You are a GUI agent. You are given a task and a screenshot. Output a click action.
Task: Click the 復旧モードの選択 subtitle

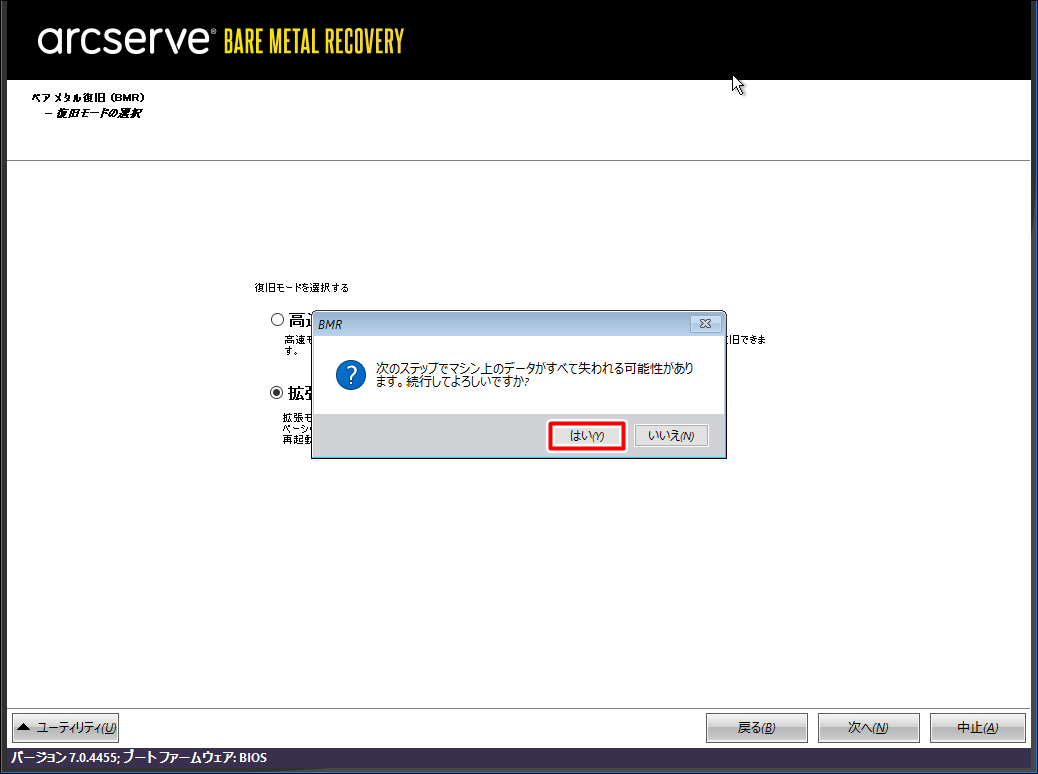click(x=99, y=113)
